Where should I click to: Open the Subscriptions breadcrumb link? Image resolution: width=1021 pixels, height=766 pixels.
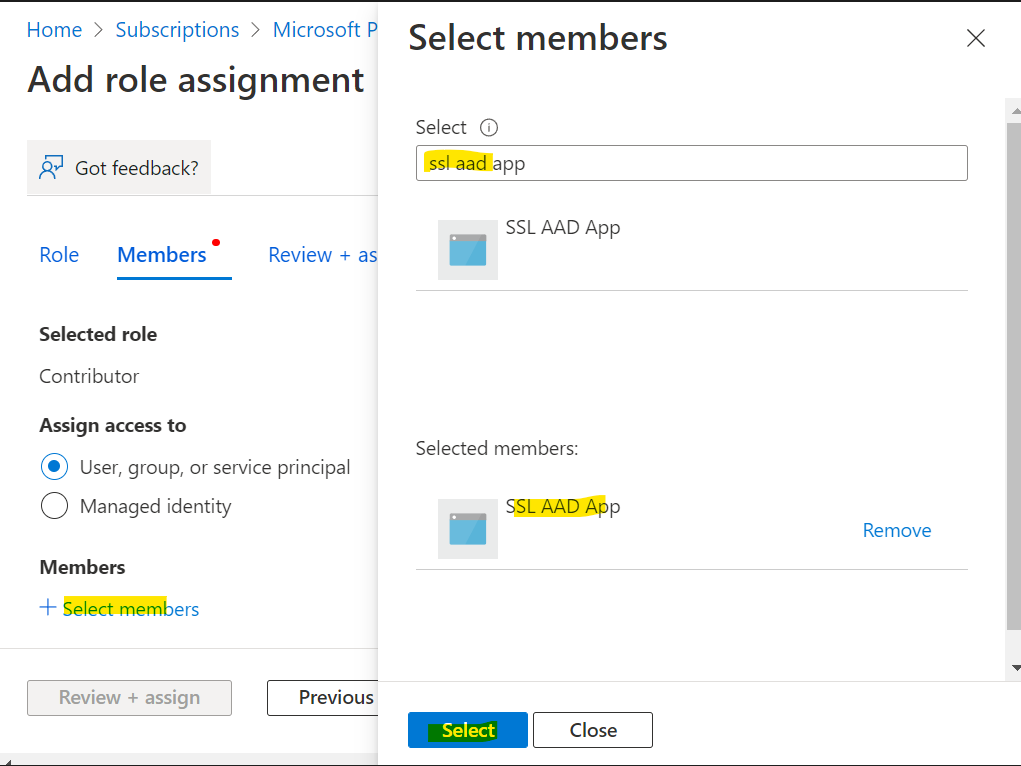tap(177, 30)
